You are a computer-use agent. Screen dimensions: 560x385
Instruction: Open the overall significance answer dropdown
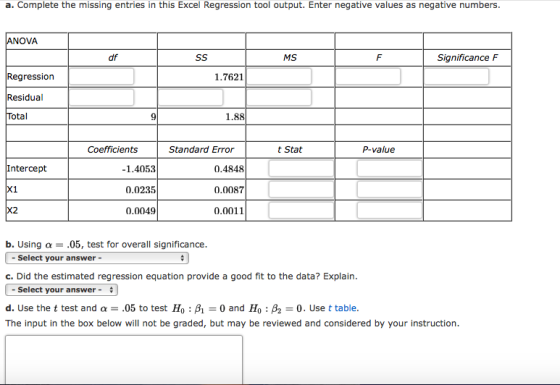[97, 258]
